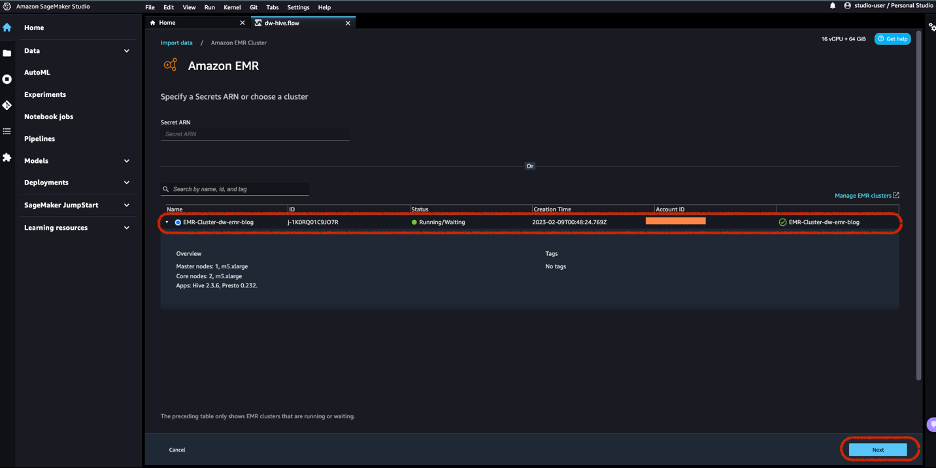
Task: Select the EMR-Cluster-dw-emr-blog radio button
Action: [178, 222]
